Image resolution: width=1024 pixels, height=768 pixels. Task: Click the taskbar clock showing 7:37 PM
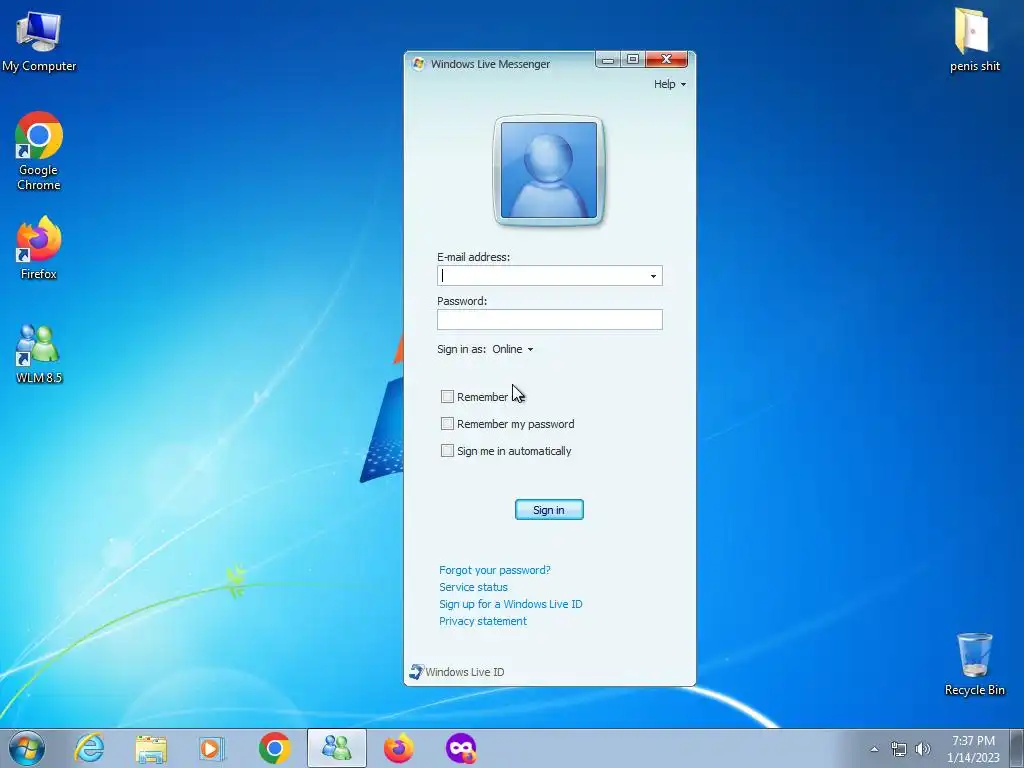coord(973,749)
